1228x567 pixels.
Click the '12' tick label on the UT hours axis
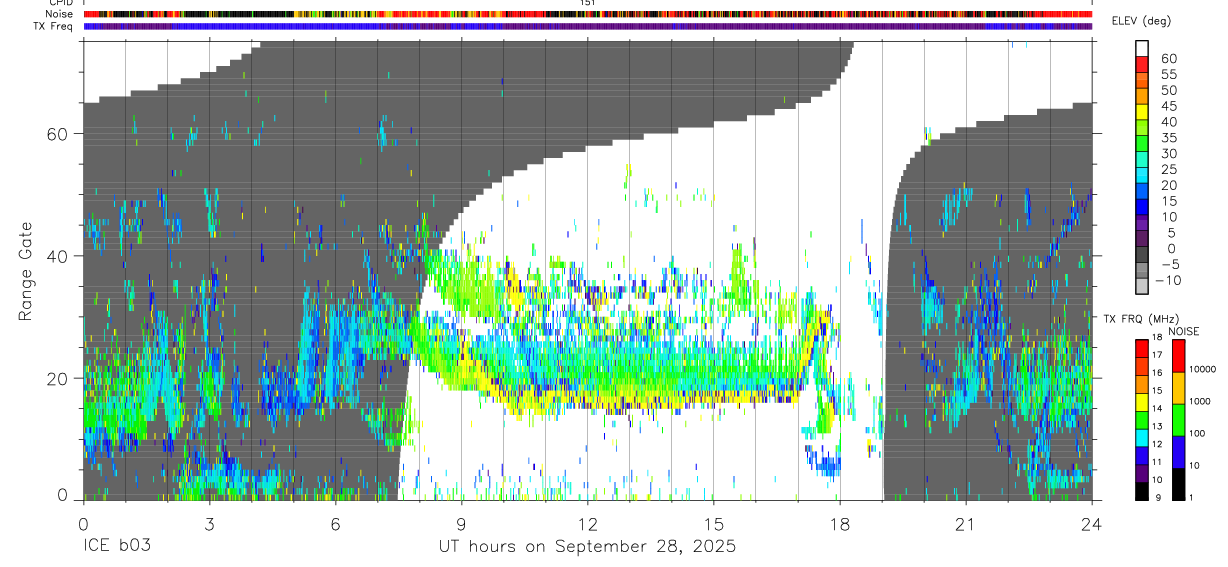[587, 524]
